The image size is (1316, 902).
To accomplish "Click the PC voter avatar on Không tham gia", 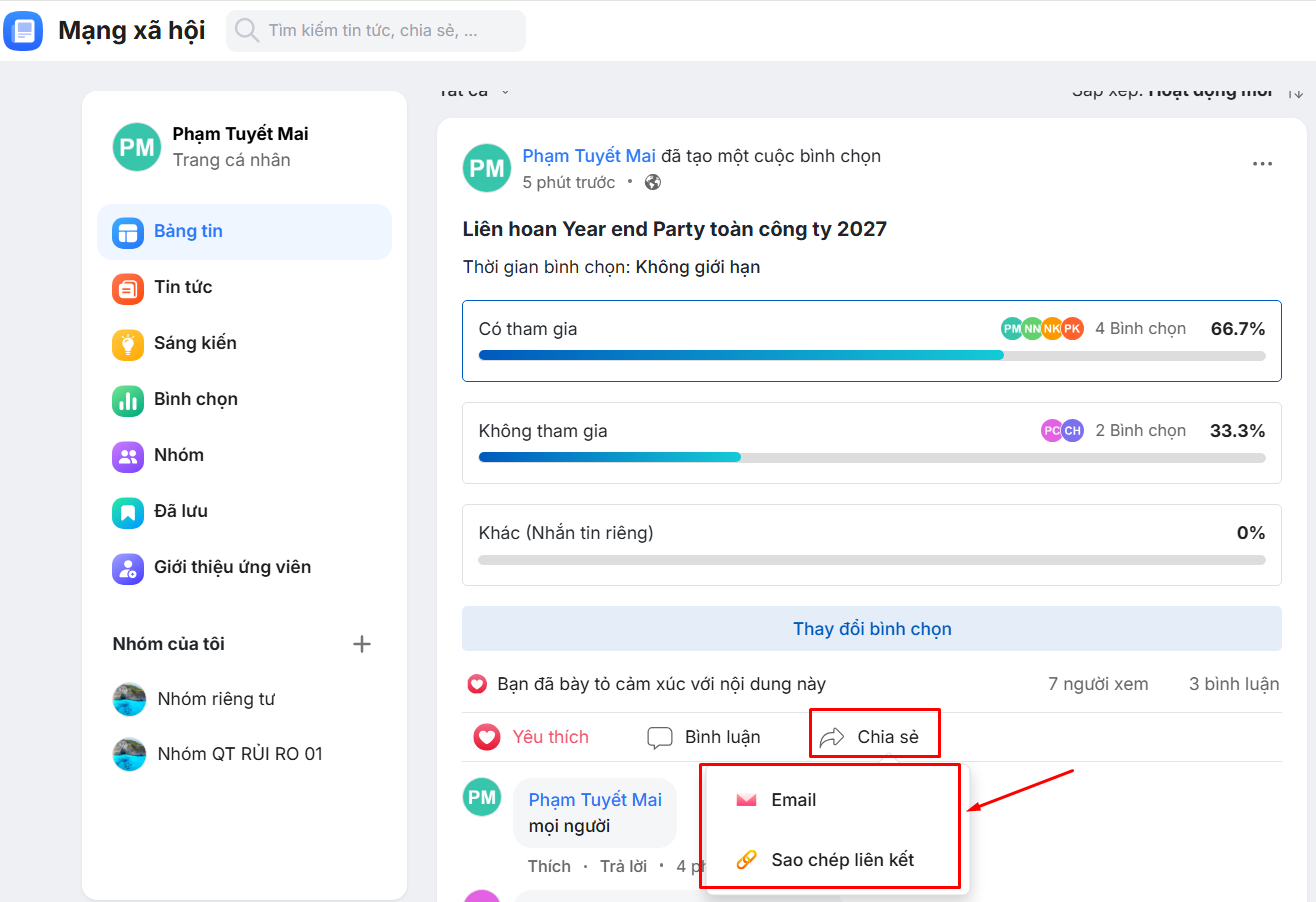I will point(1051,430).
